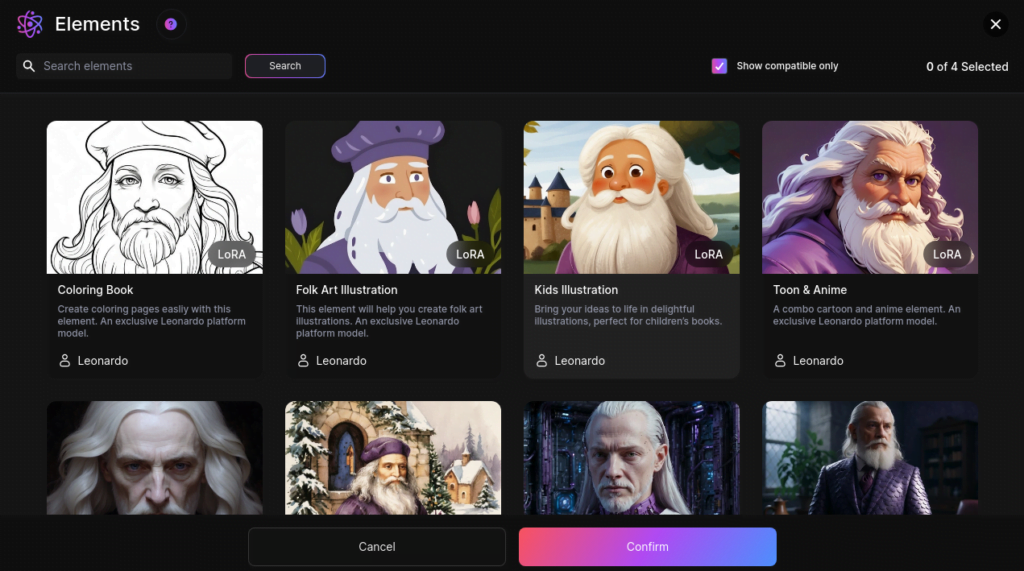This screenshot has width=1024, height=571.
Task: Click LoRA badge on Folk Art Illustration
Action: pos(470,254)
